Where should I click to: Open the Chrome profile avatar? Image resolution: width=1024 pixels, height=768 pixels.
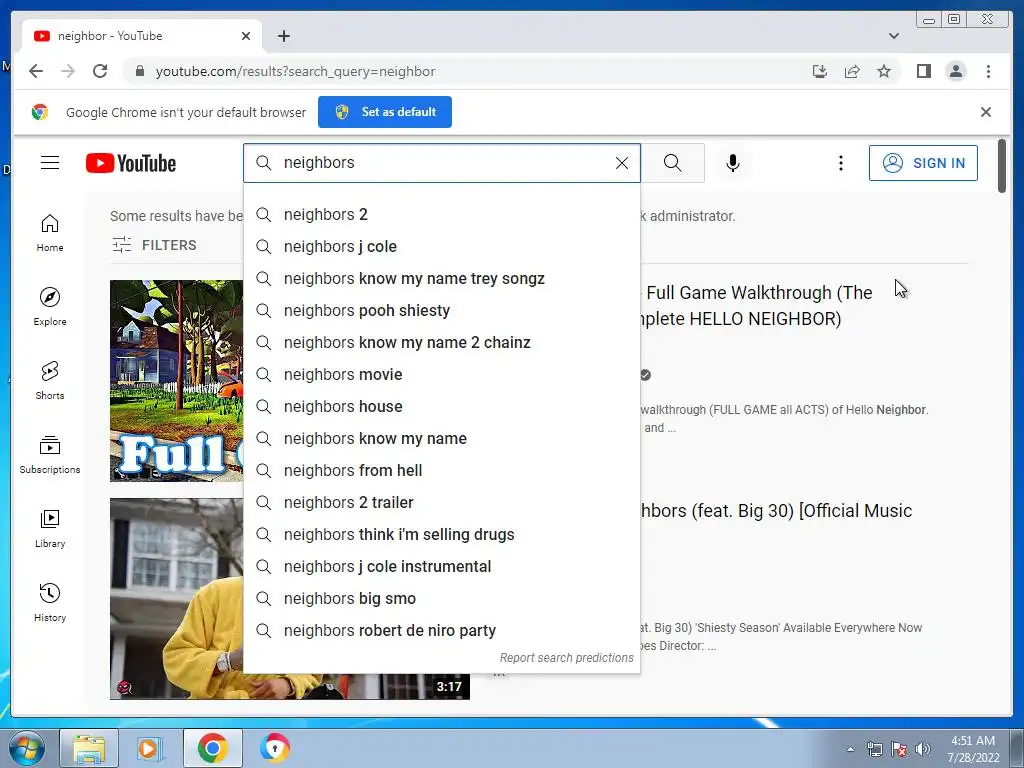coord(955,71)
